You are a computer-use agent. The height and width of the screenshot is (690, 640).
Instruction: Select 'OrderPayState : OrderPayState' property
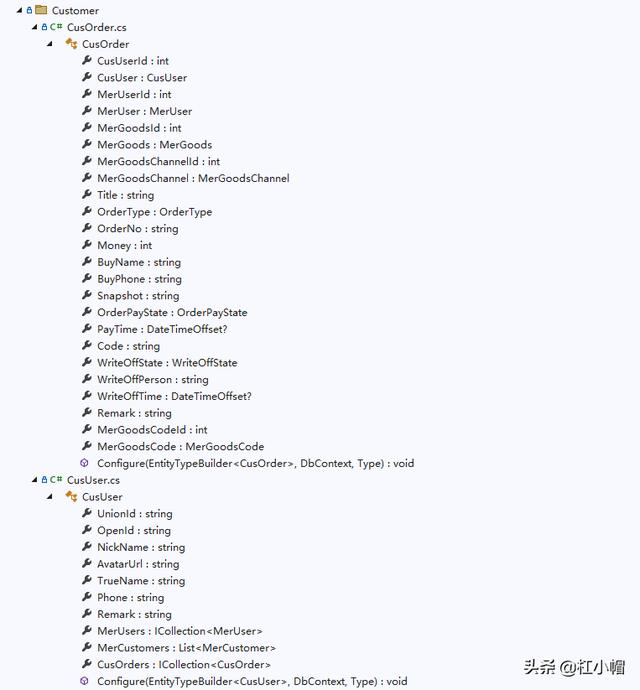coord(172,312)
